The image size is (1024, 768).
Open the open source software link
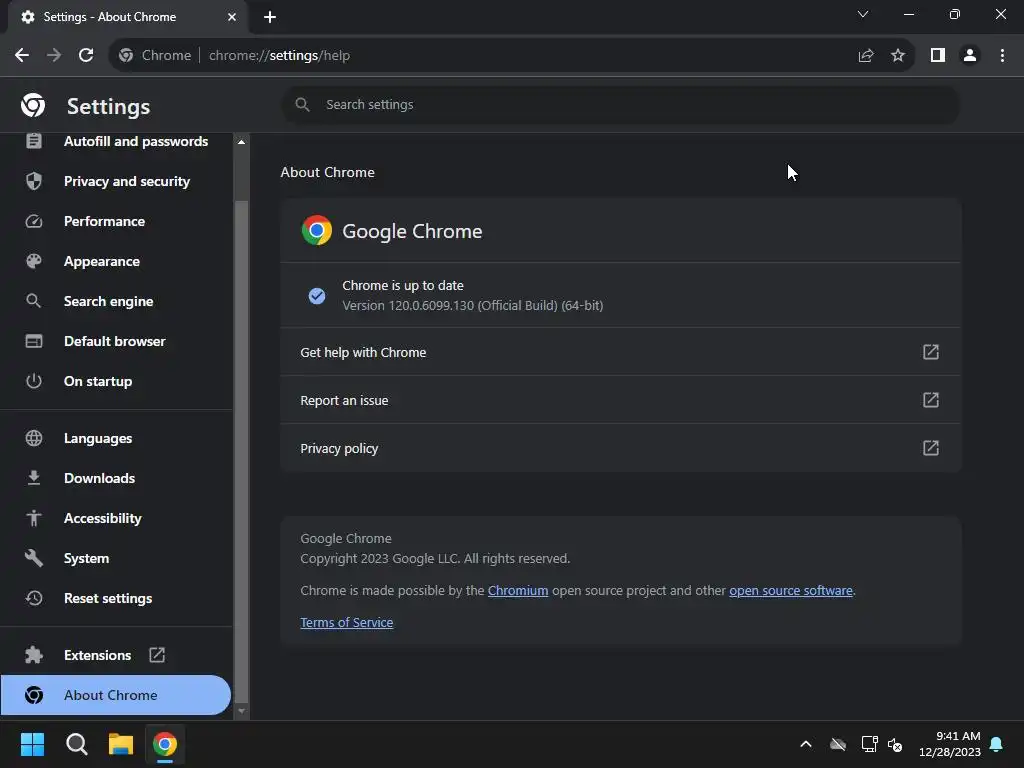click(x=791, y=590)
